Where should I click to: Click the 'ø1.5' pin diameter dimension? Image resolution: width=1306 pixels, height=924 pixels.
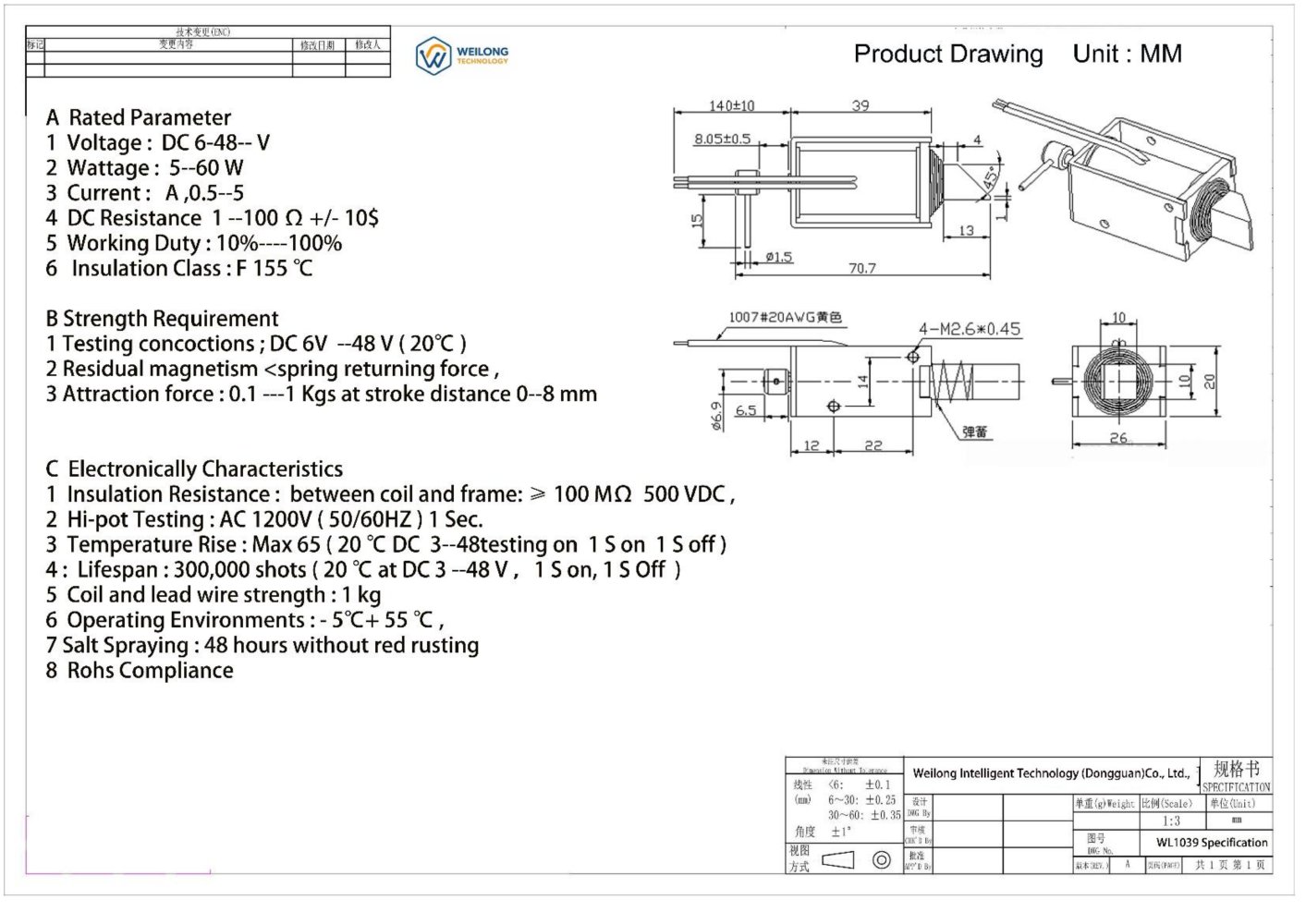pos(778,256)
